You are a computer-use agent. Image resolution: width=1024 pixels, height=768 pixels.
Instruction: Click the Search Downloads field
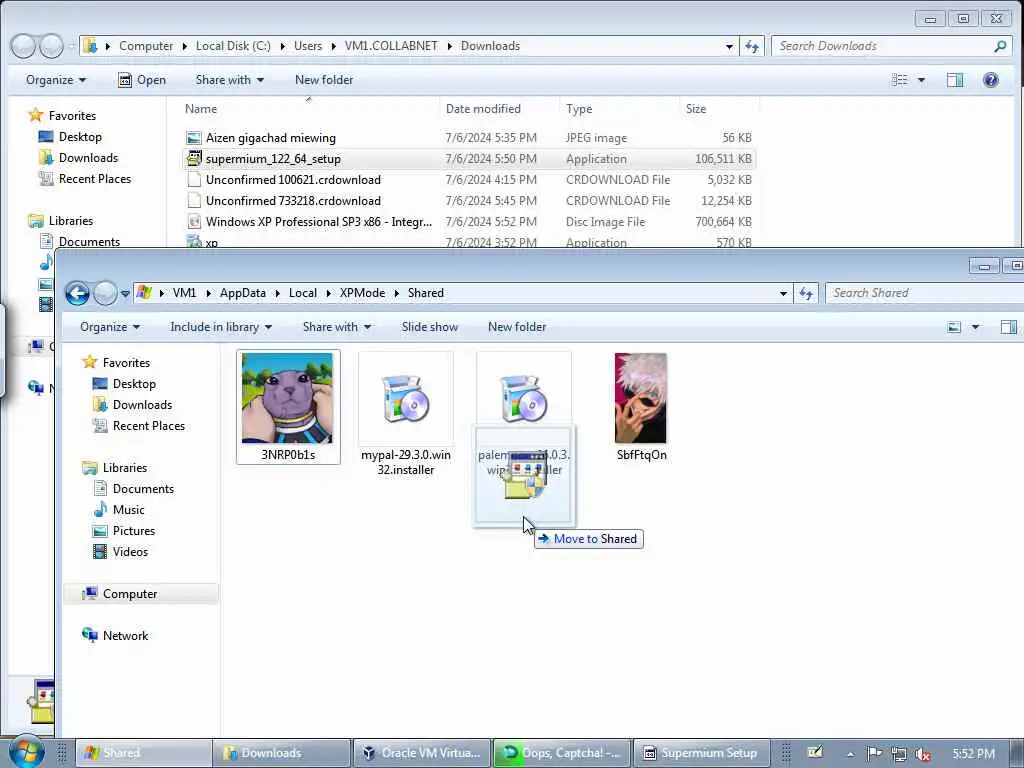click(891, 46)
